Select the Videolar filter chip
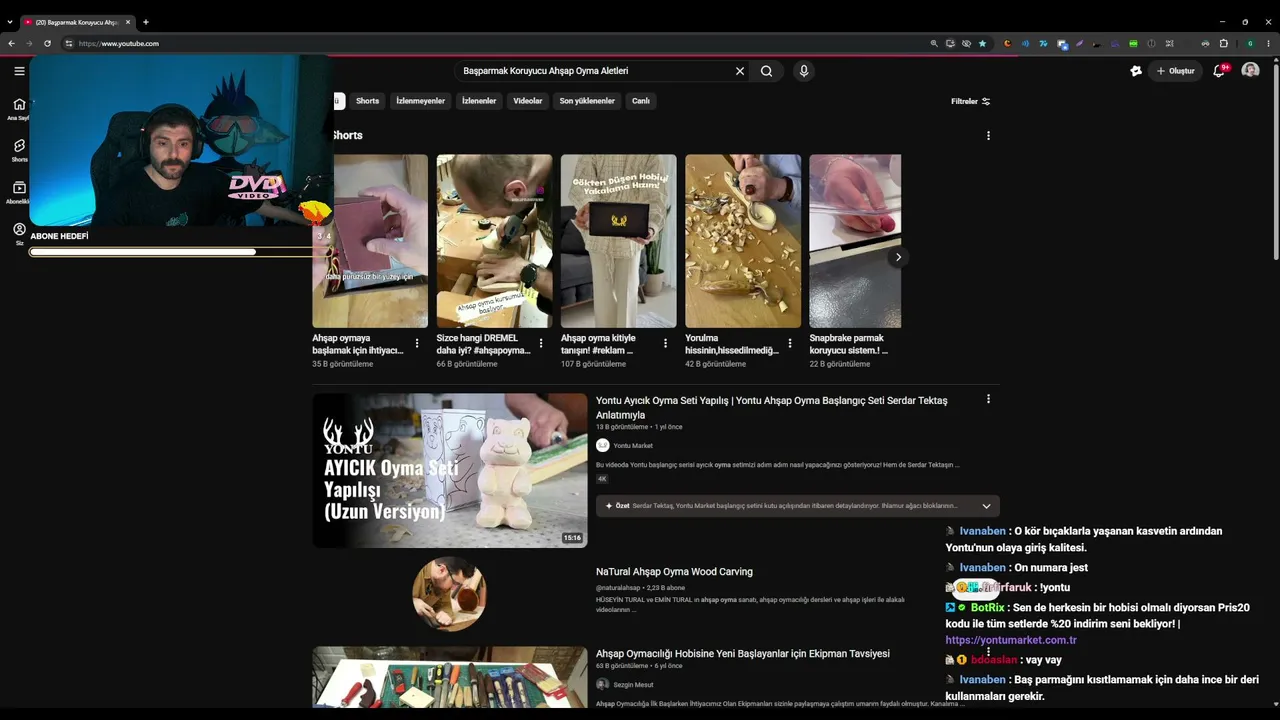The width and height of the screenshot is (1280, 720). click(528, 101)
